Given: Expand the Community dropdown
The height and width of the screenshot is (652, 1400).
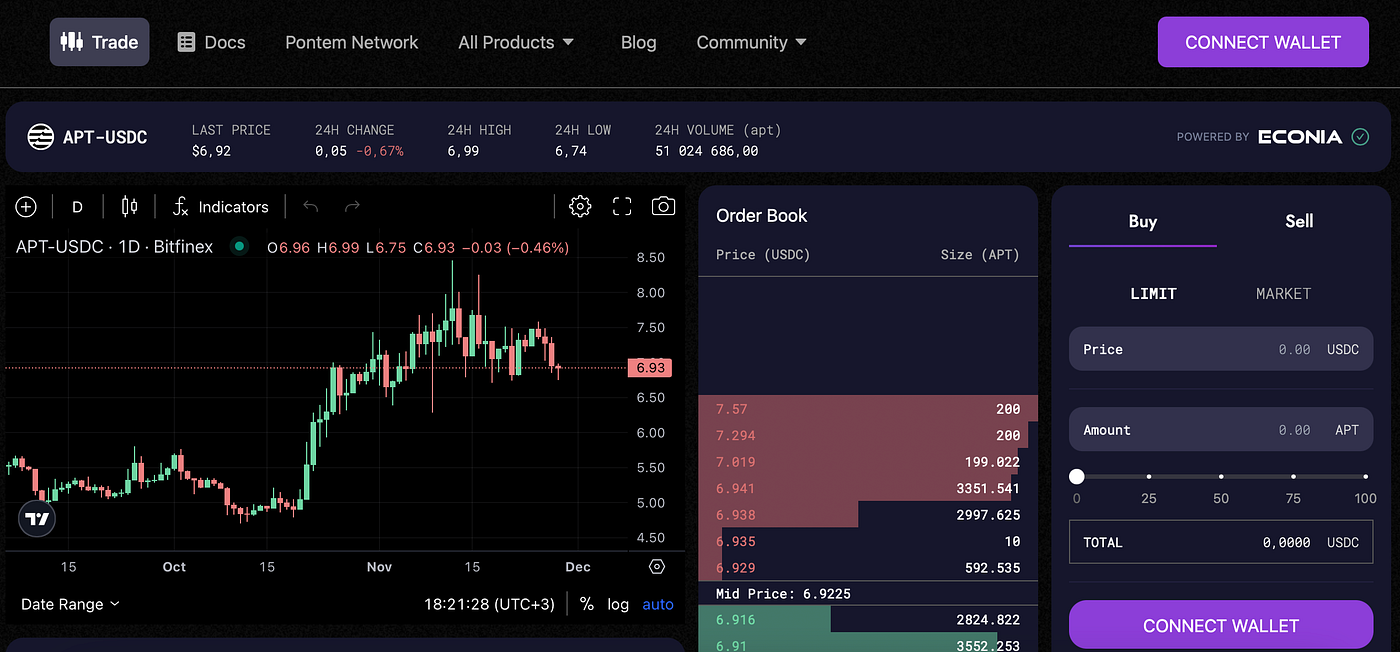Looking at the screenshot, I should coord(751,42).
